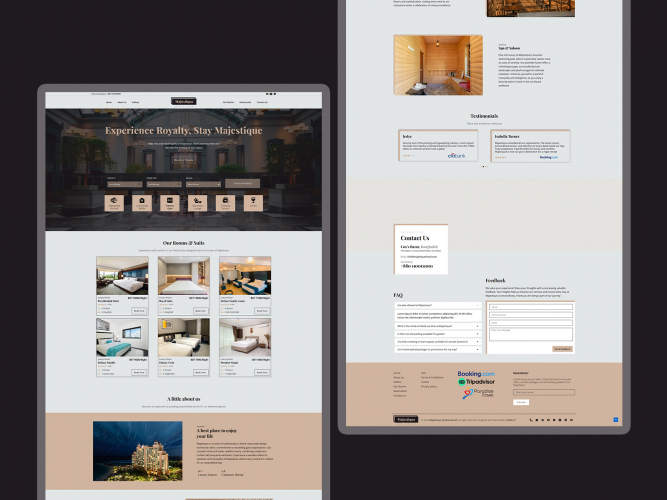Viewport: 667px width, 500px height.
Task: Click the newsletter email input field
Action: pos(544,392)
